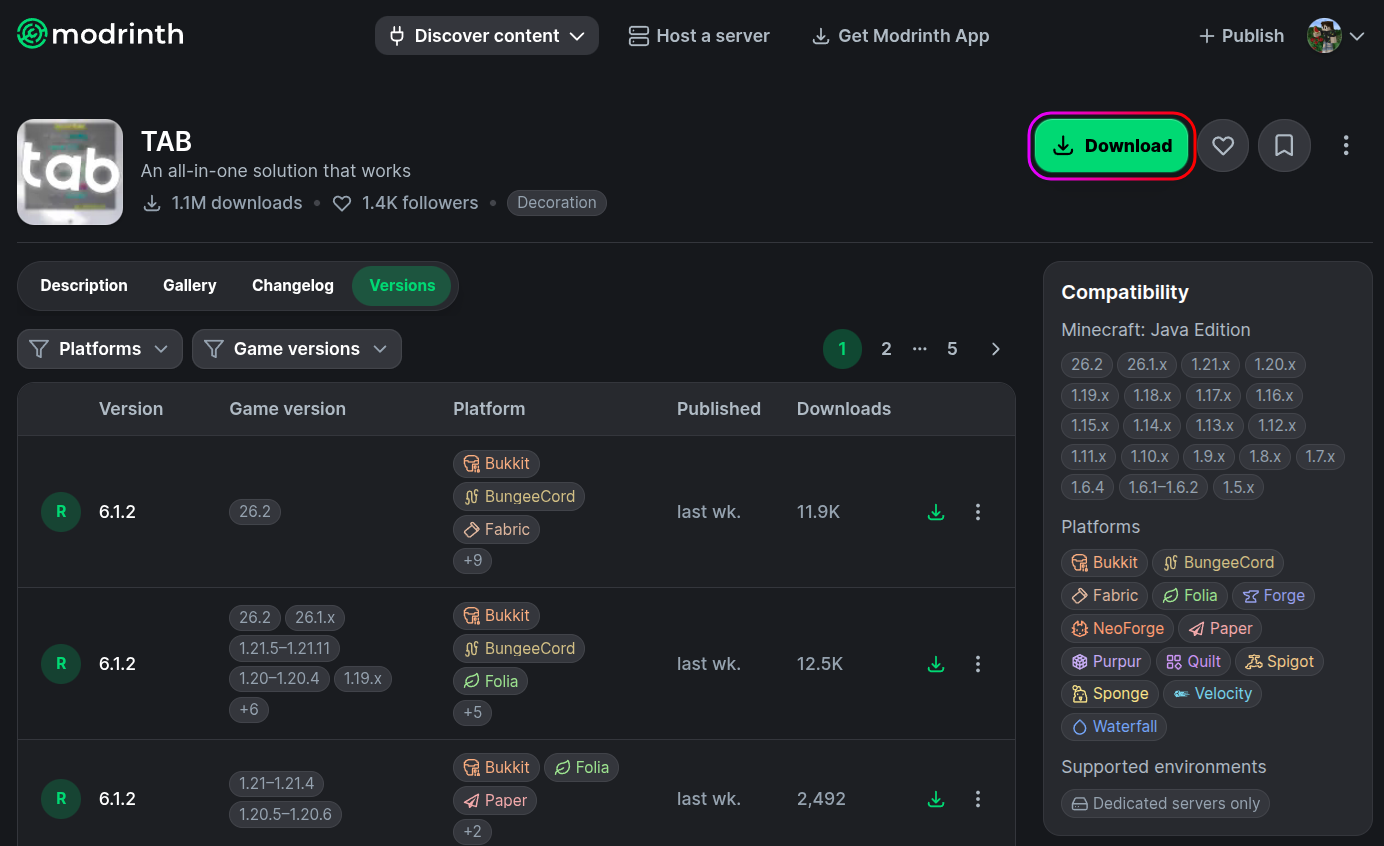The image size is (1384, 846).
Task: Open the Game versions filter dropdown
Action: [x=297, y=349]
